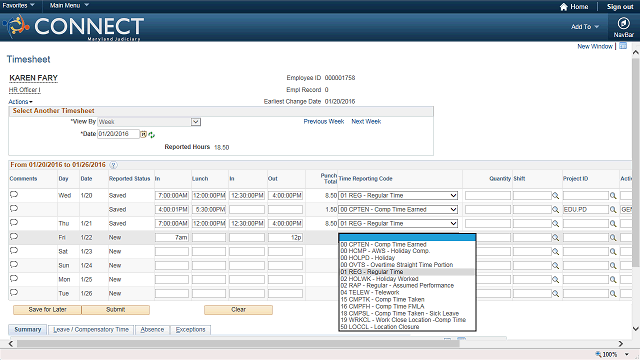Open comment bubble for Comp Time Earned row
640x360 pixels.
14,209
